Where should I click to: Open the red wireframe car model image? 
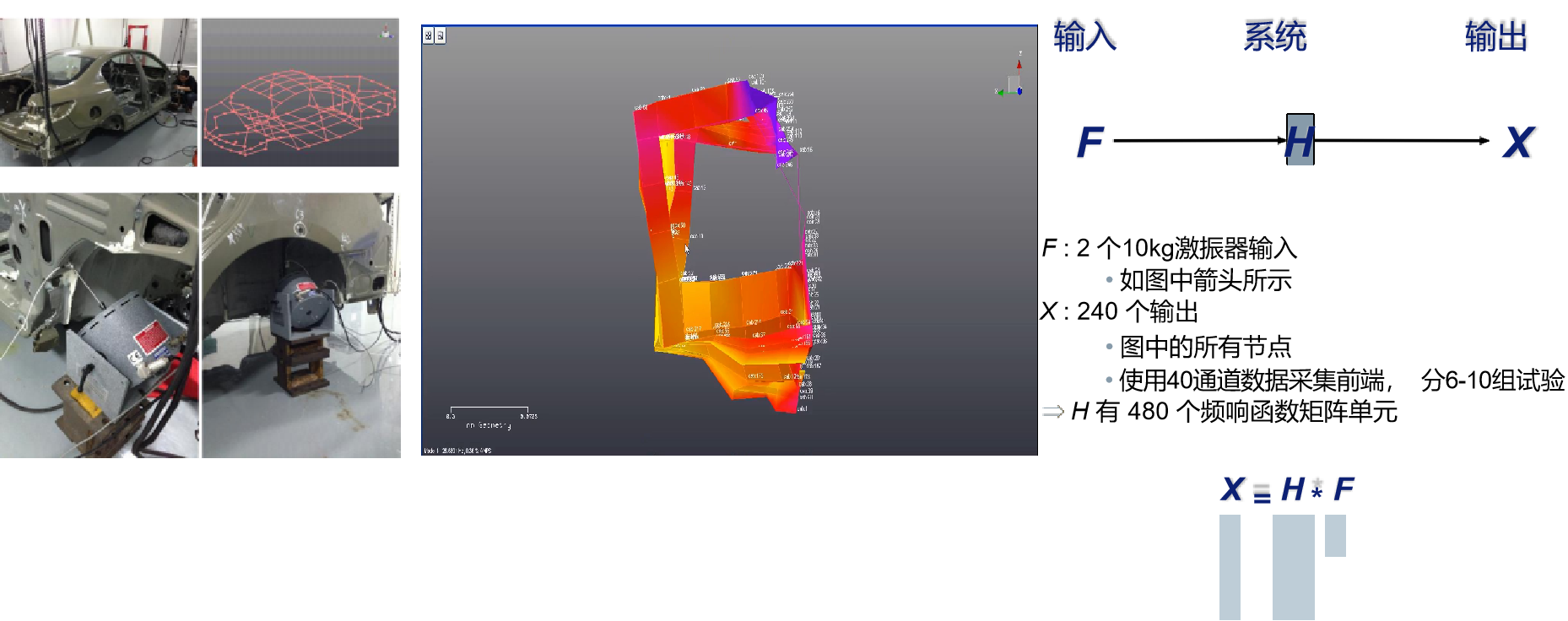pos(300,93)
